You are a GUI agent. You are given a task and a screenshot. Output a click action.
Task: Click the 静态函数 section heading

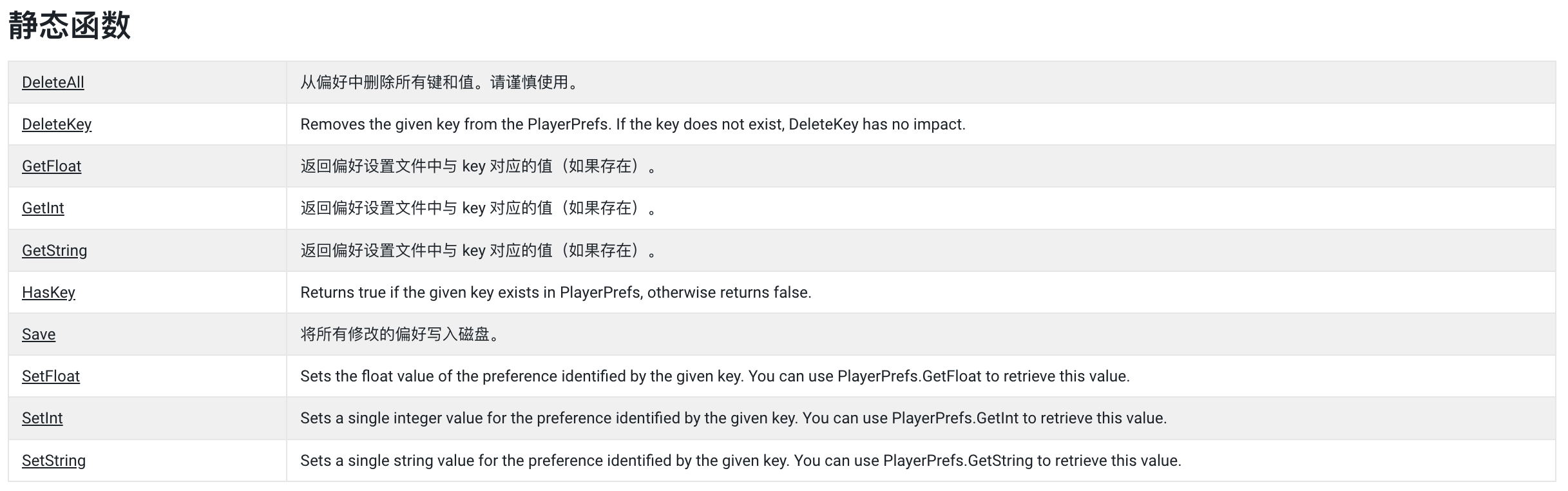pos(70,26)
